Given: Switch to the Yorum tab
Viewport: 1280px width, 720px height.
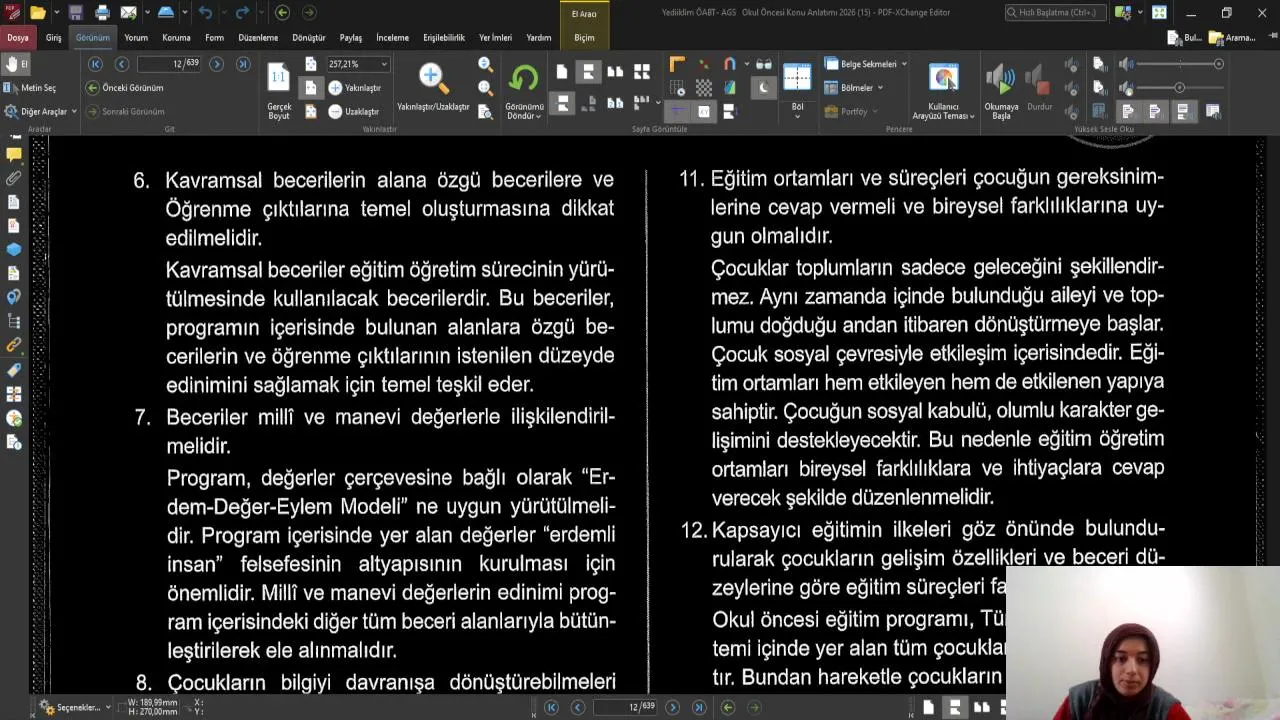Looking at the screenshot, I should [x=136, y=38].
